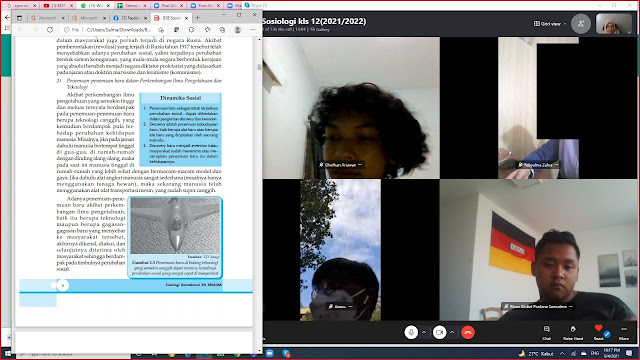This screenshot has width=640, height=360.
Task: Toggle the camera button in the call
Action: [x=439, y=332]
